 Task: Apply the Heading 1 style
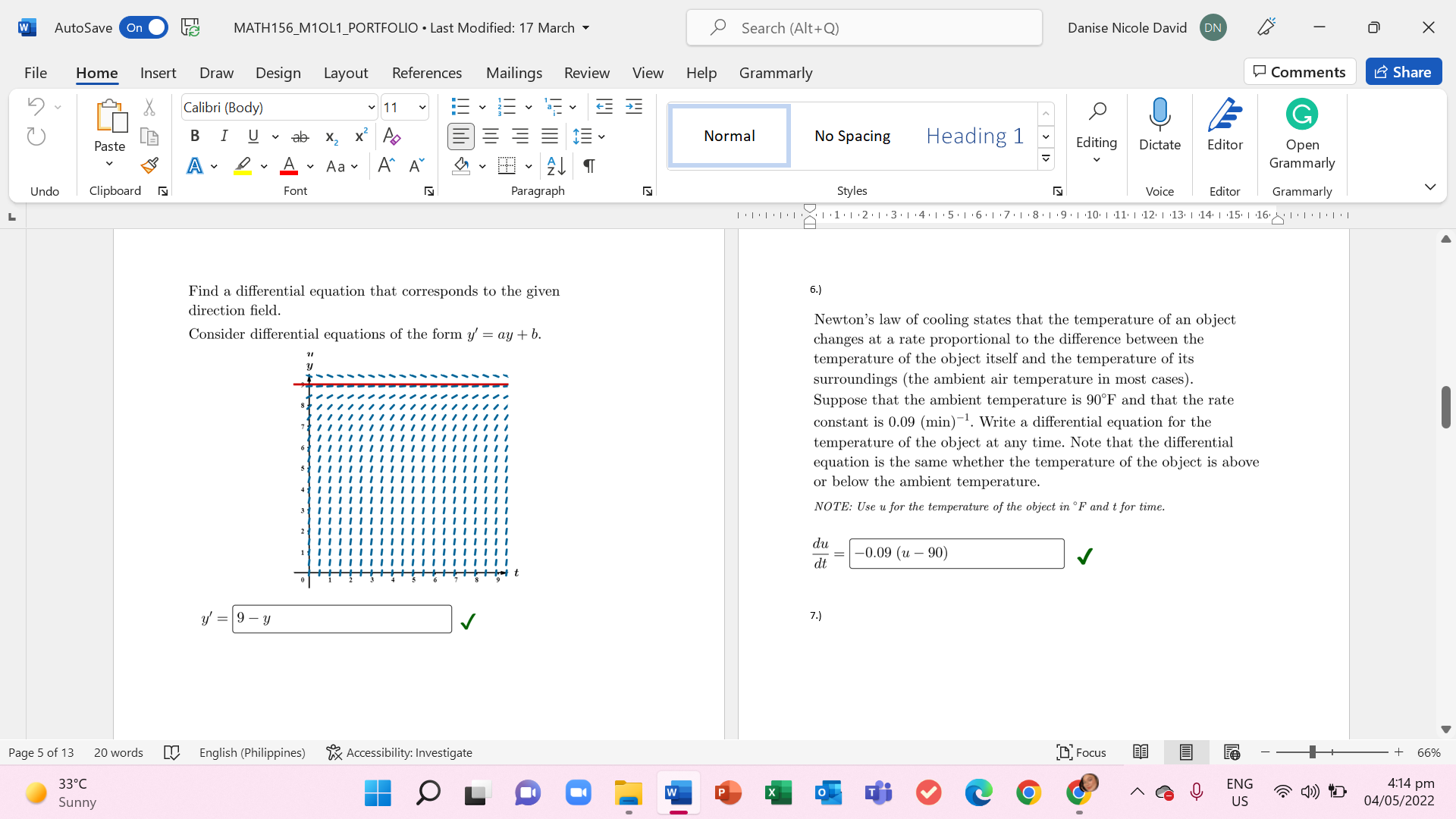pyautogui.click(x=974, y=136)
